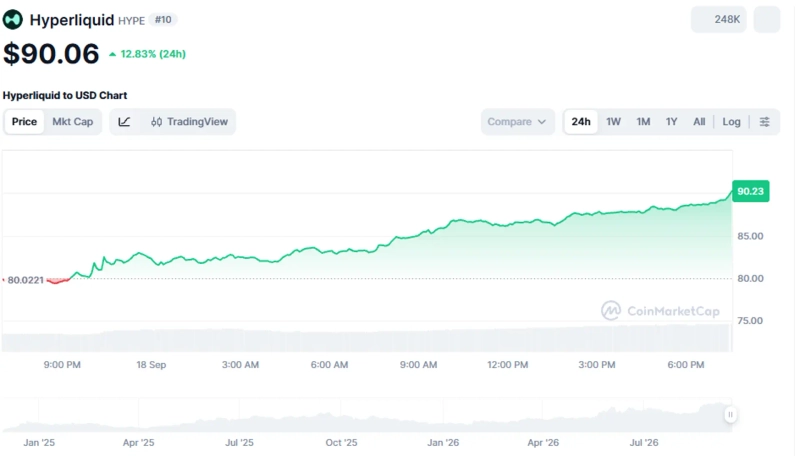The height and width of the screenshot is (456, 800).
Task: Click Jul '25 on range navigator
Action: [239, 443]
